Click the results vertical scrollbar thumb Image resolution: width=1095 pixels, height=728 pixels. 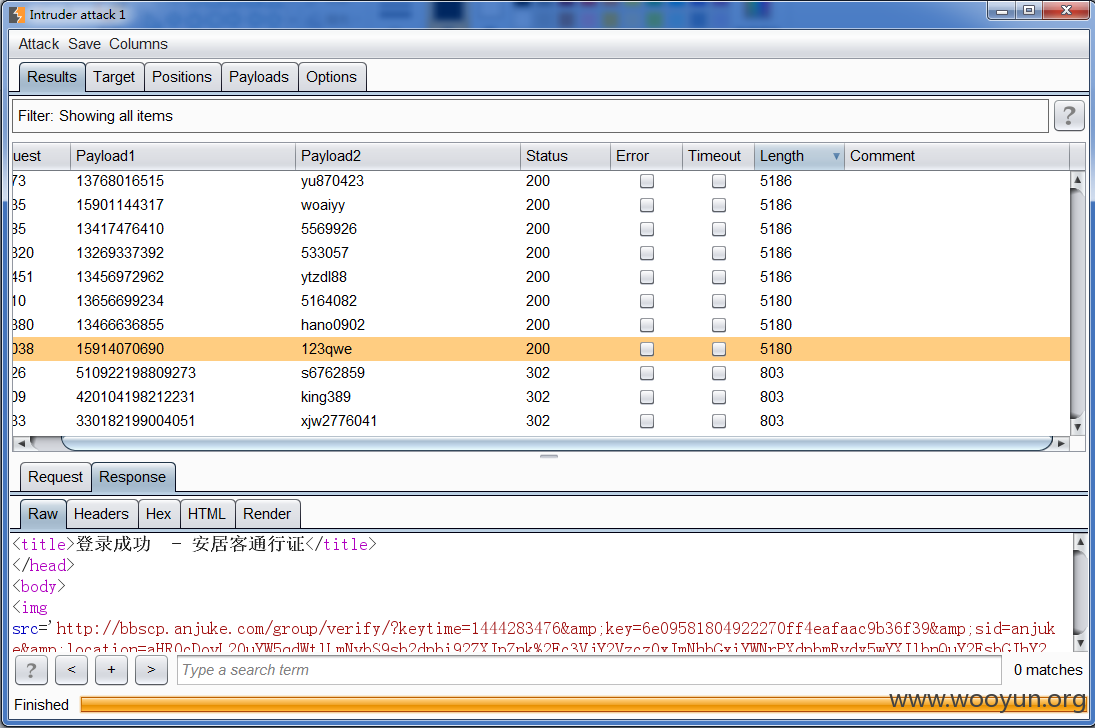(1078, 304)
